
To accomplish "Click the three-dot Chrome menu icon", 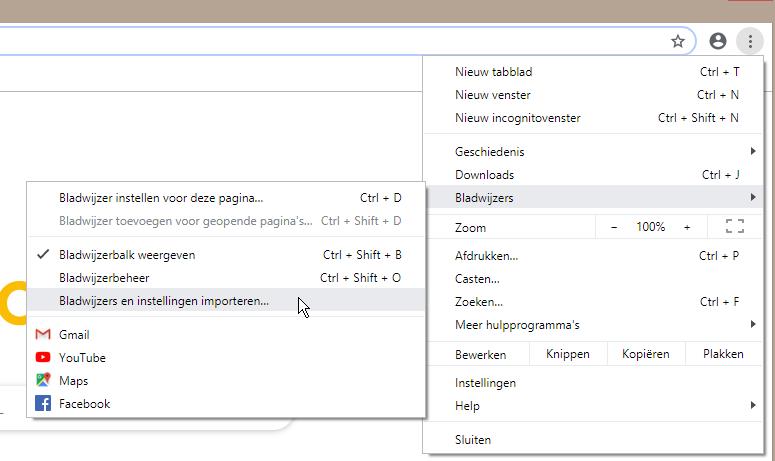I will coord(749,41).
